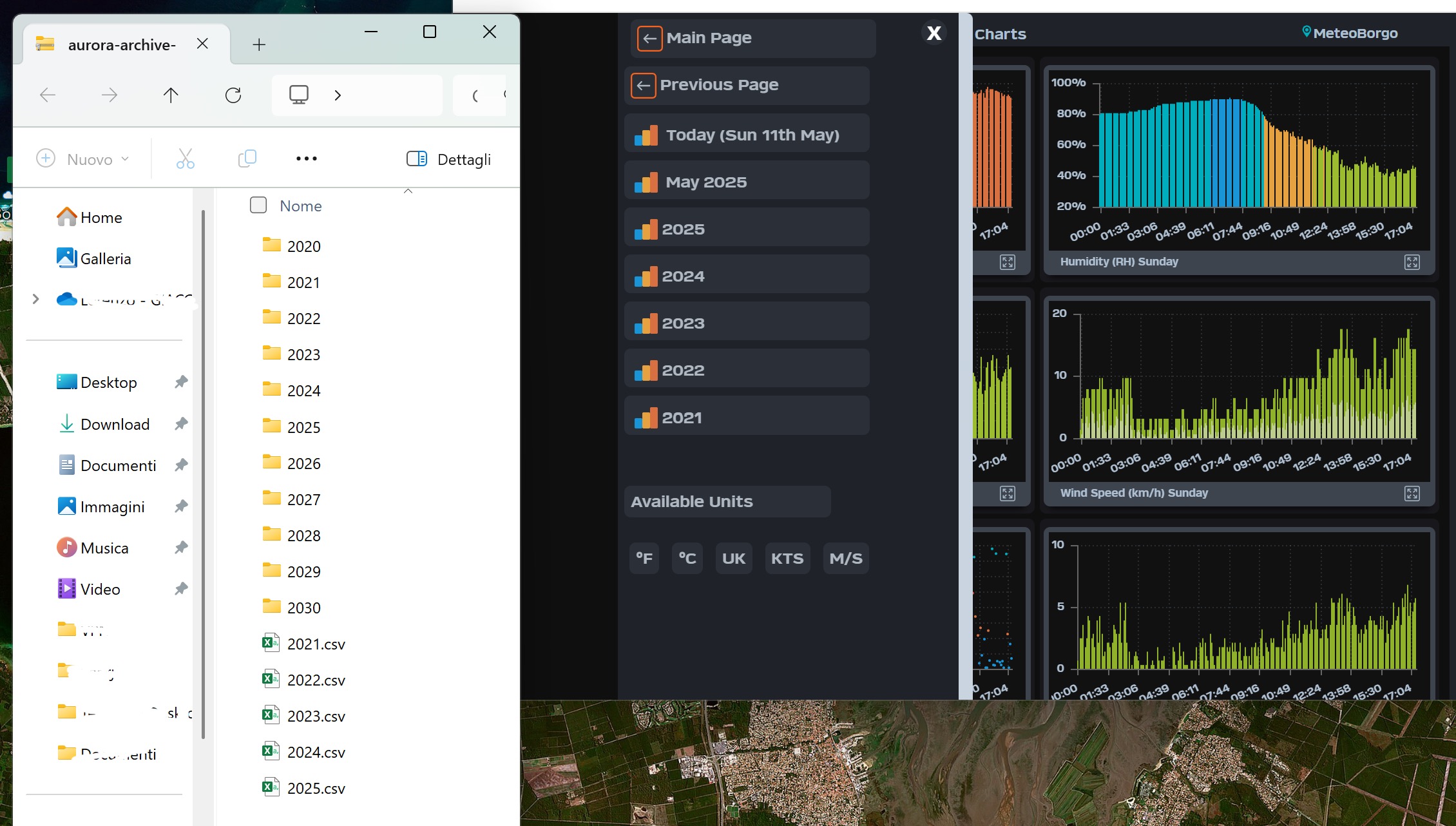Image resolution: width=1456 pixels, height=826 pixels.
Task: Open the 2021 yearly charts
Action: [746, 417]
